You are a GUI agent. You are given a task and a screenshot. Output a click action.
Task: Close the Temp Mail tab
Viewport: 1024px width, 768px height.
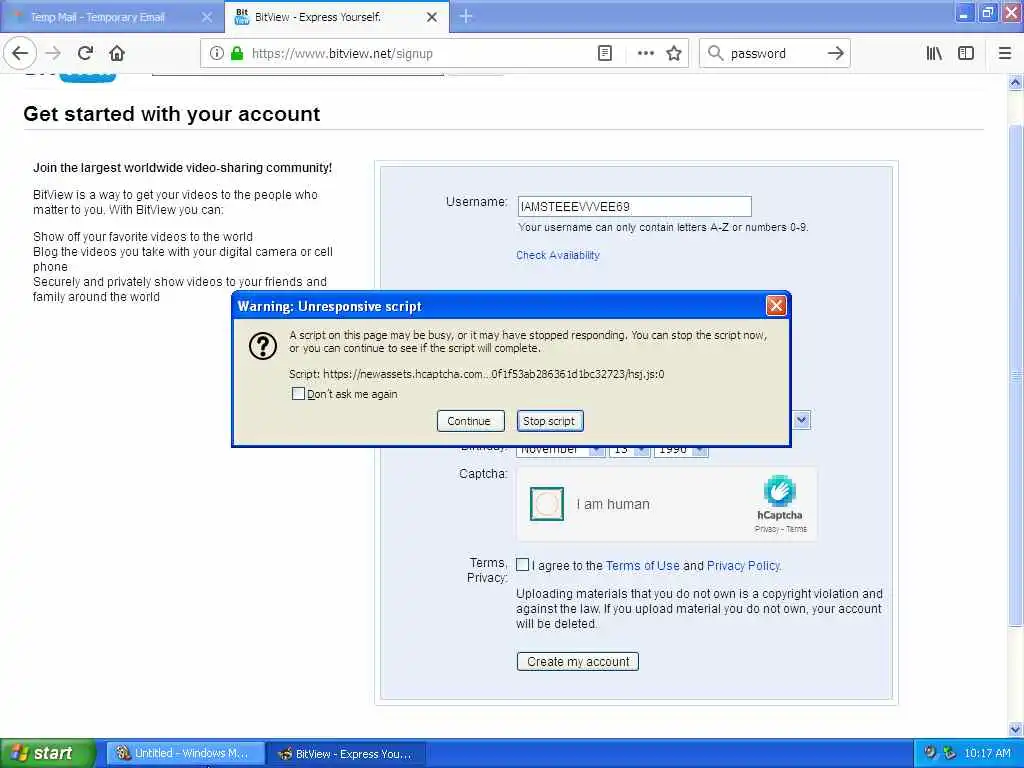click(207, 17)
